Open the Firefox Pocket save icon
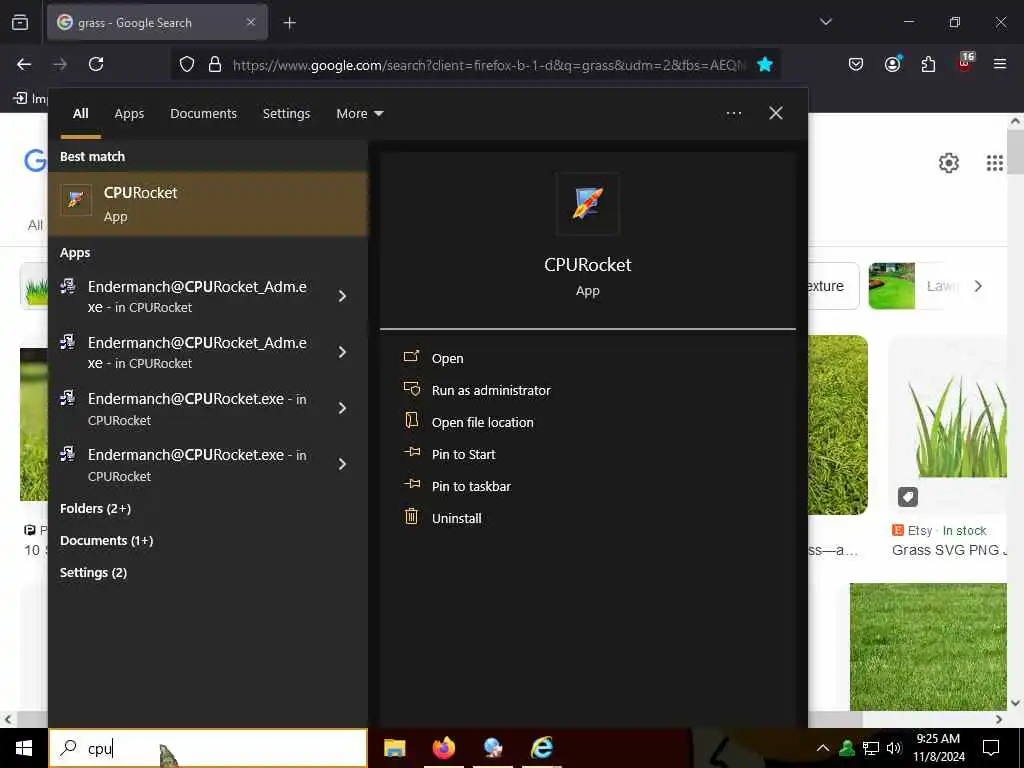Image resolution: width=1024 pixels, height=768 pixels. (856, 64)
